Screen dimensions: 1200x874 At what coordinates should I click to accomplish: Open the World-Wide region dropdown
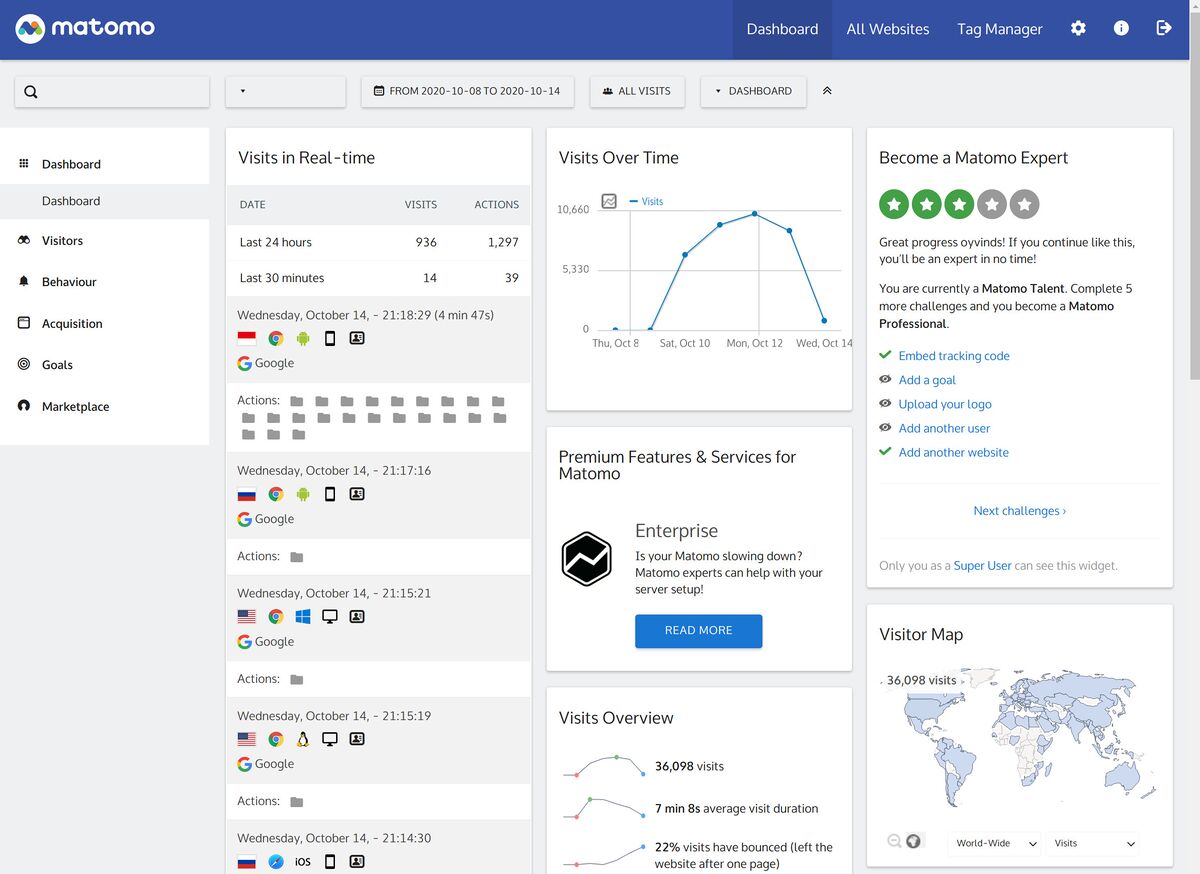[995, 843]
